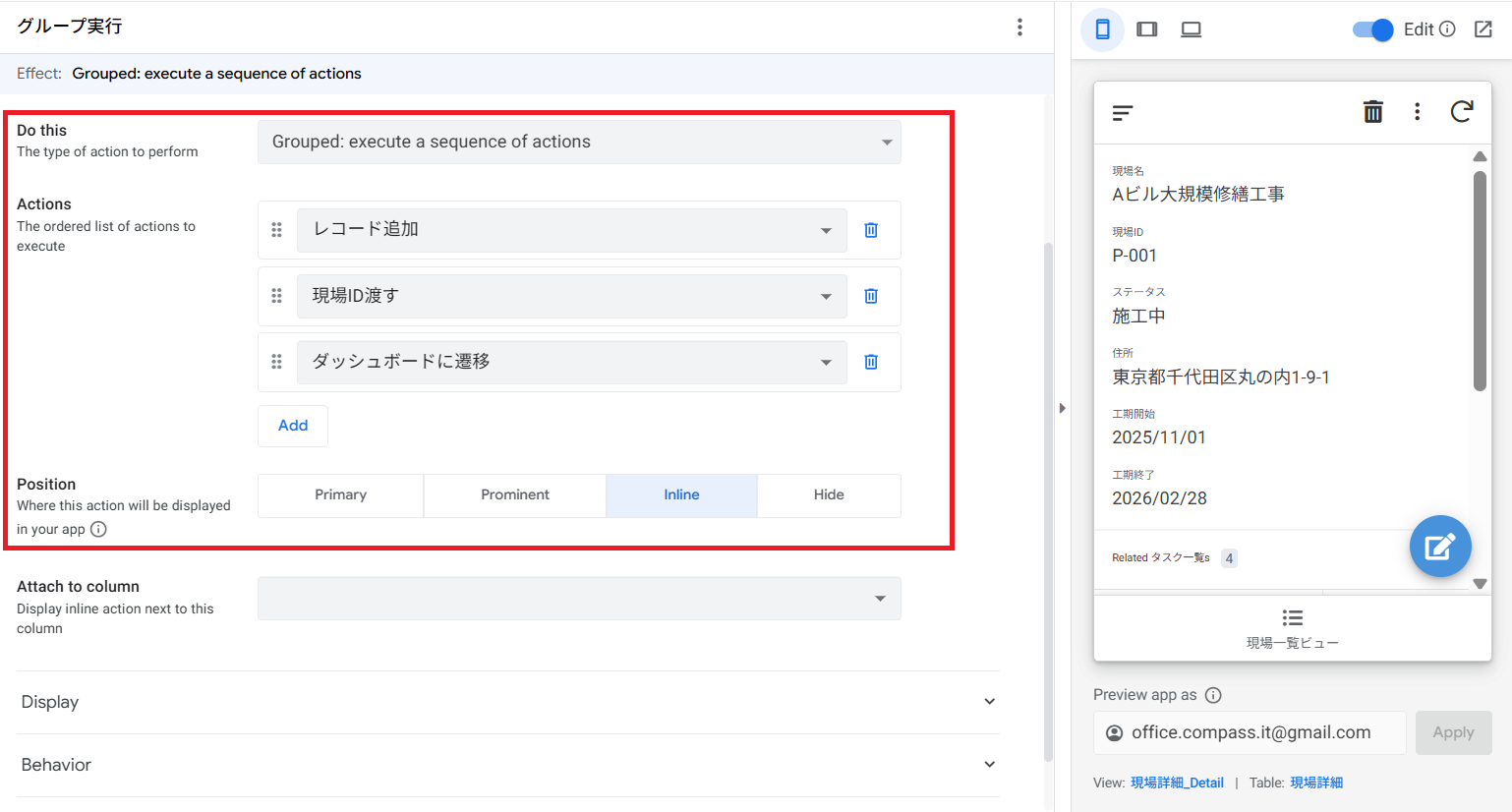Open the Do this action type dropdown
1512x812 pixels.
click(579, 143)
